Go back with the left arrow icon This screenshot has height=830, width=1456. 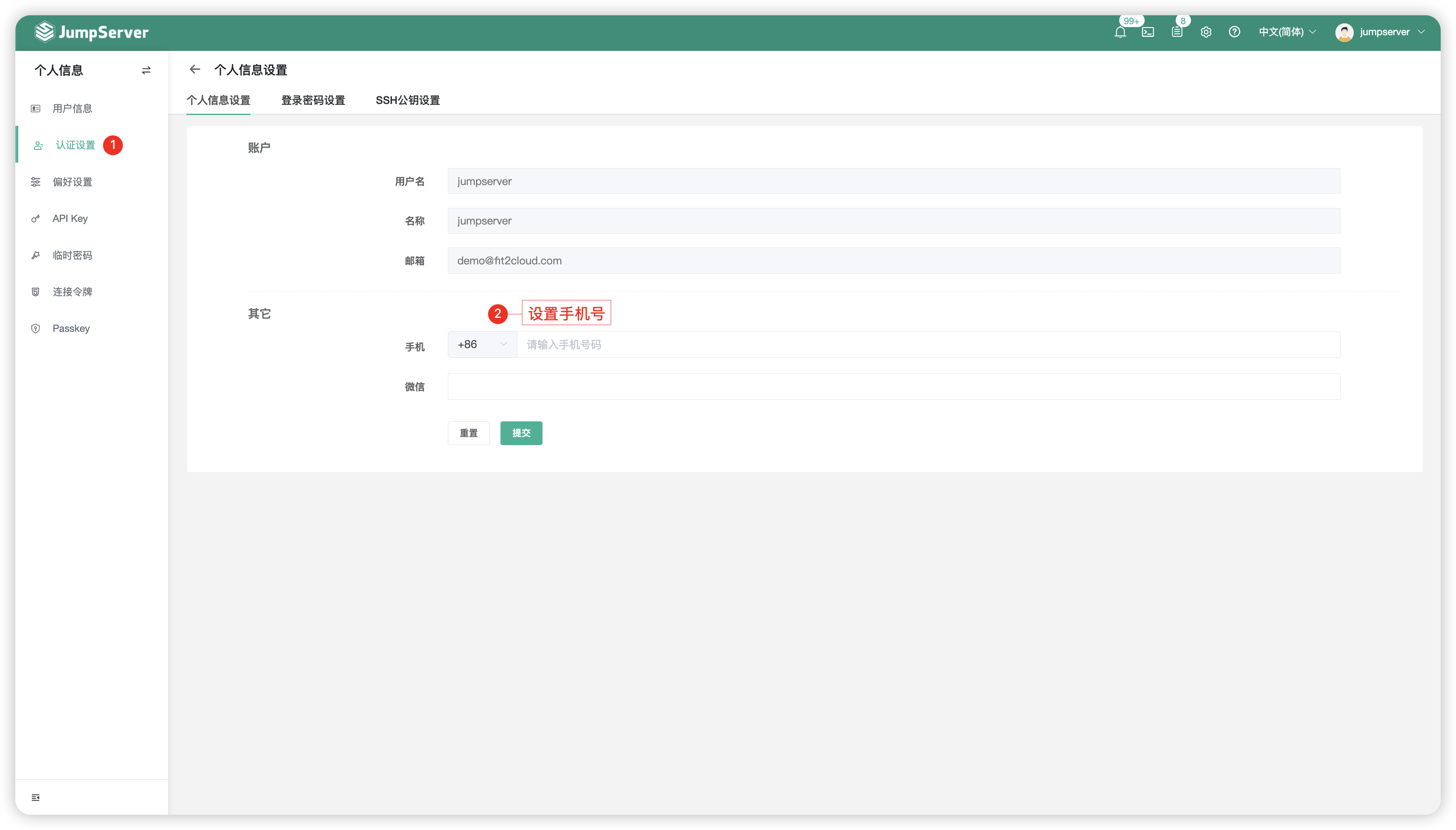click(195, 70)
